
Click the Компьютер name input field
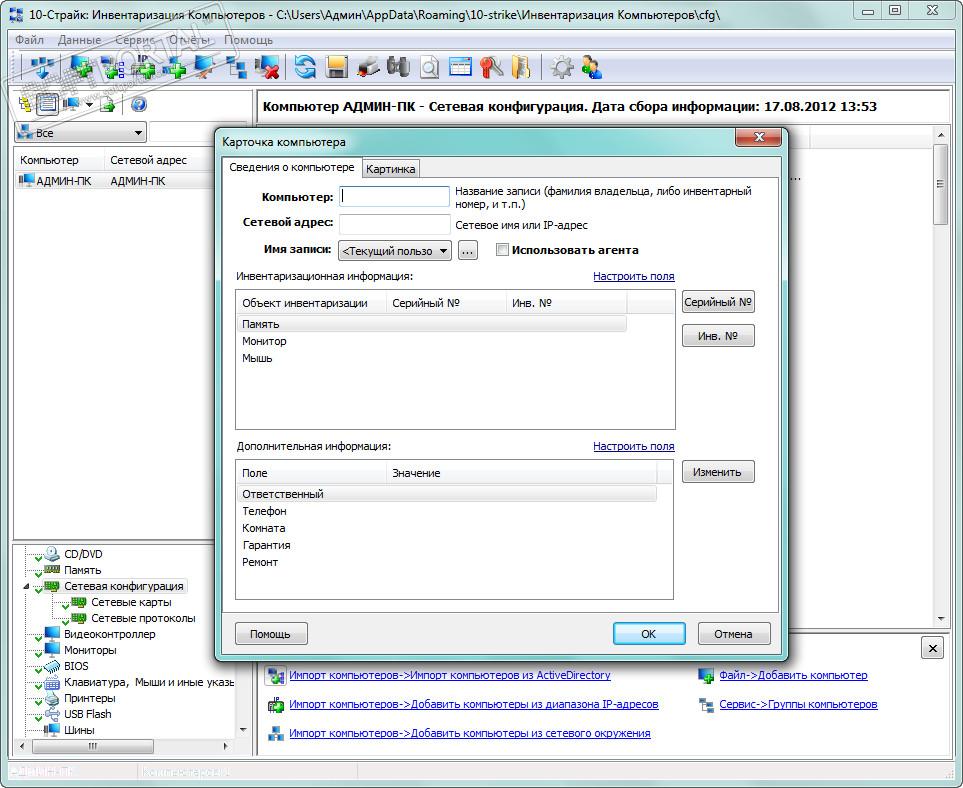click(394, 197)
